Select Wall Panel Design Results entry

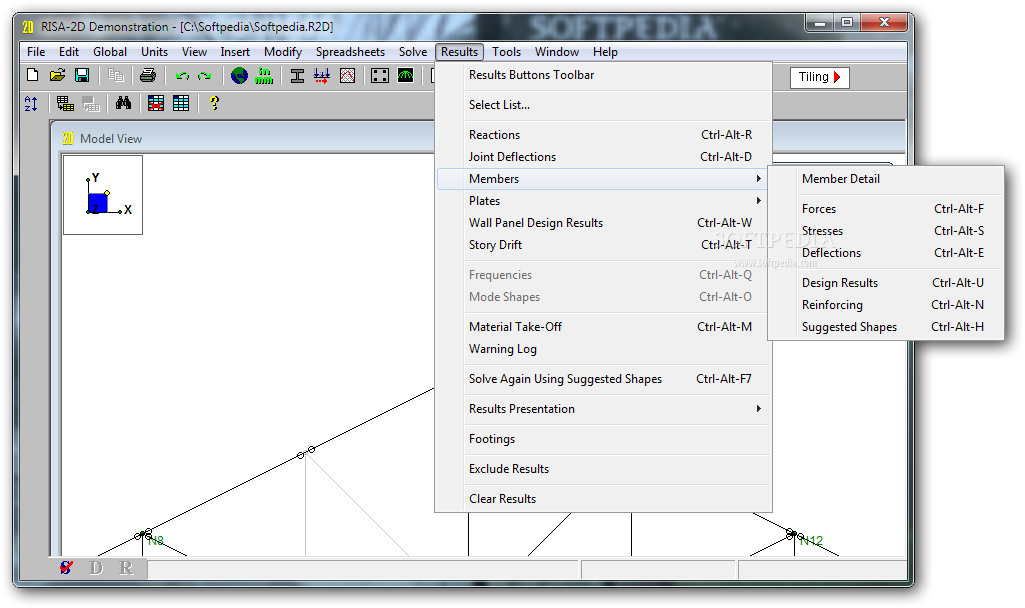coord(605,223)
